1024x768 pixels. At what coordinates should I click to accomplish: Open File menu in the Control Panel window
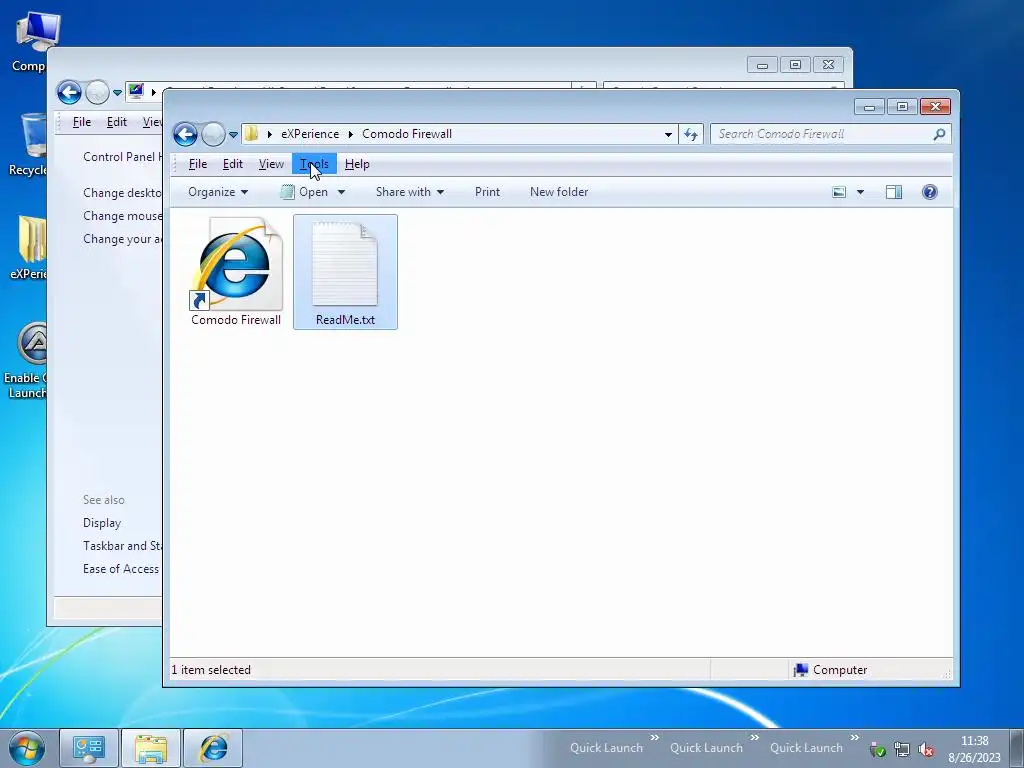click(x=82, y=122)
